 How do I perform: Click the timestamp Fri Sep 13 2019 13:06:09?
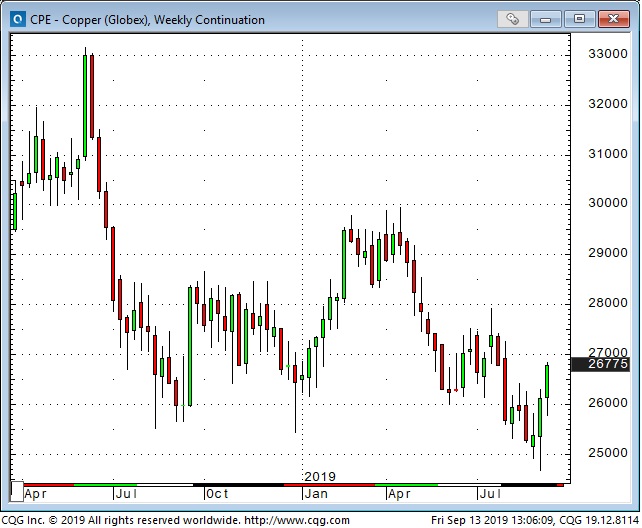coord(492,520)
